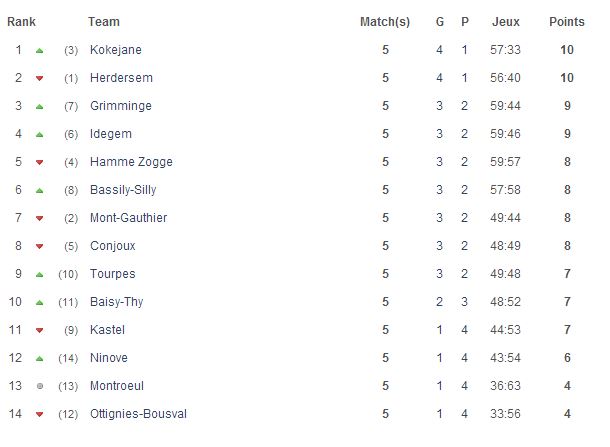Open the Baisy-Thy team link

coord(117,302)
